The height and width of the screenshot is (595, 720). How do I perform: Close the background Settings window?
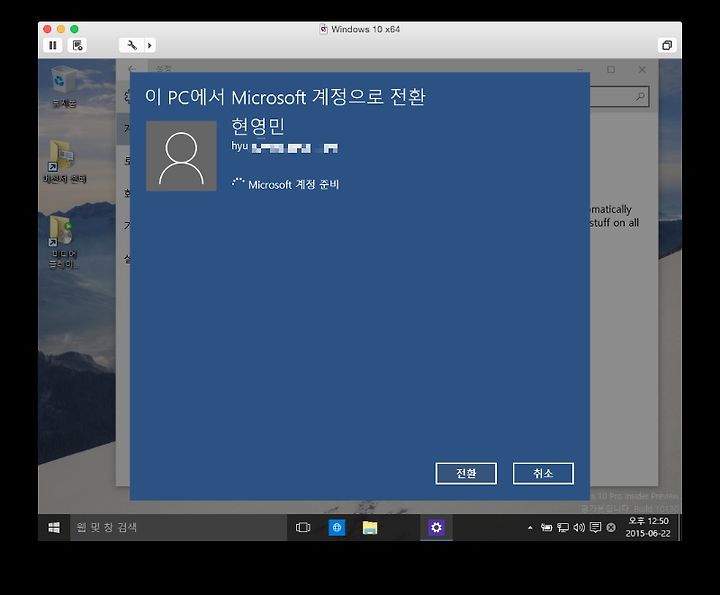tap(642, 69)
